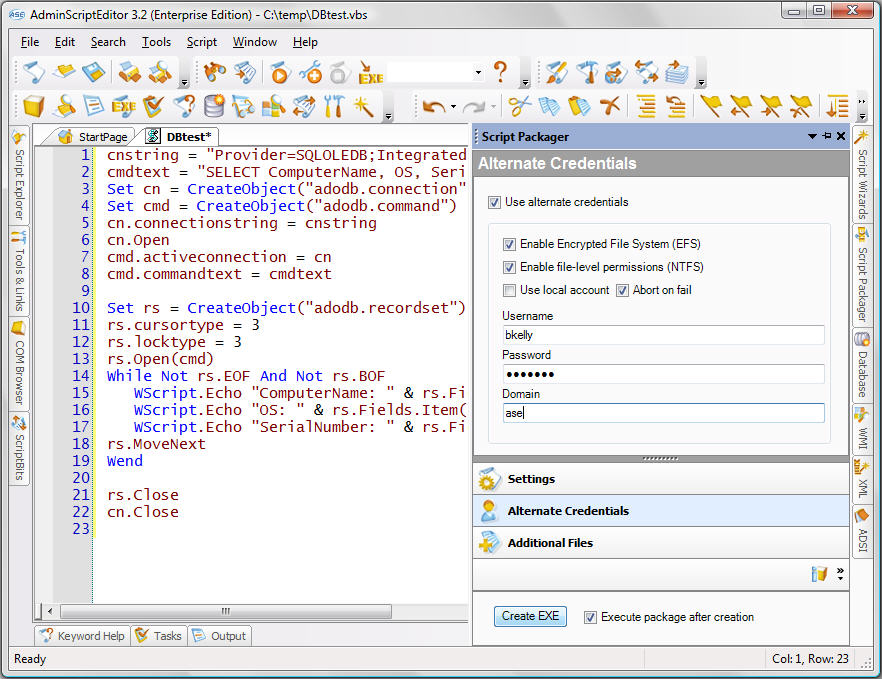Screen dimensions: 882x679
Task: Open the Search menu
Action: point(108,42)
